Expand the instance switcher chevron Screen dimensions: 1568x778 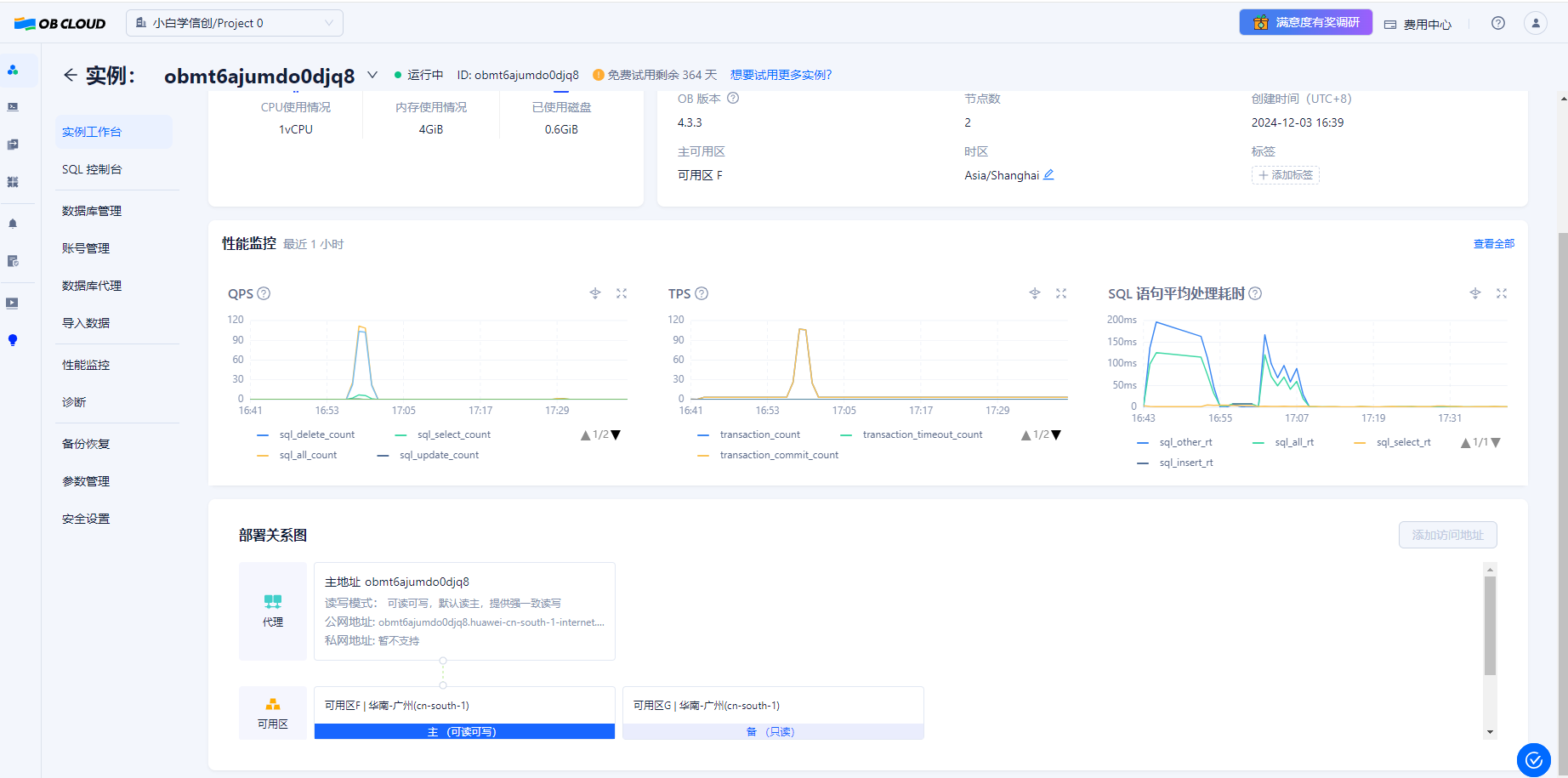click(x=372, y=75)
